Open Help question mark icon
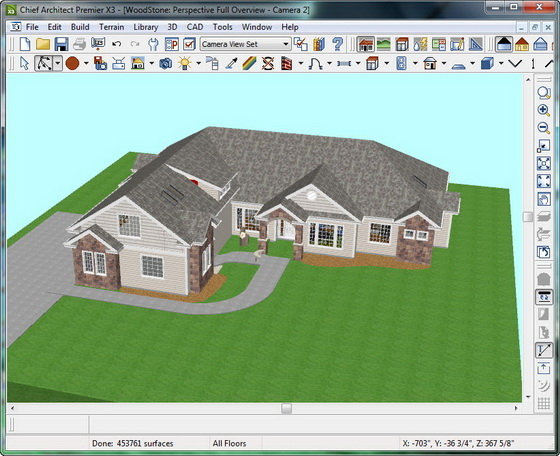Image resolution: width=560 pixels, height=456 pixels. tap(337, 44)
